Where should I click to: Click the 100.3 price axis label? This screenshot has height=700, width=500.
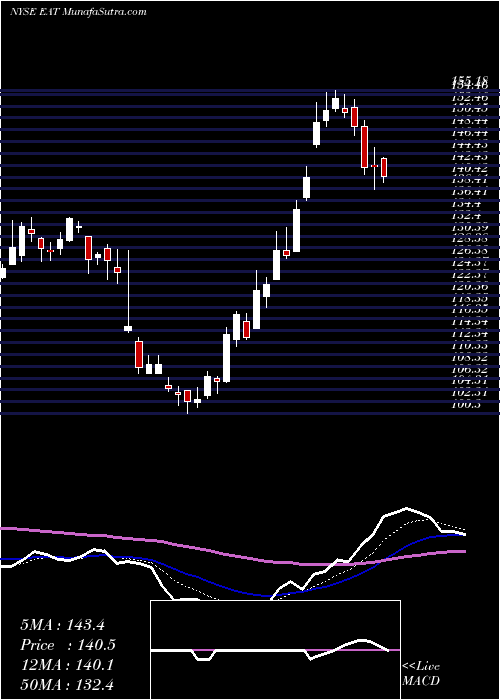pyautogui.click(x=466, y=405)
